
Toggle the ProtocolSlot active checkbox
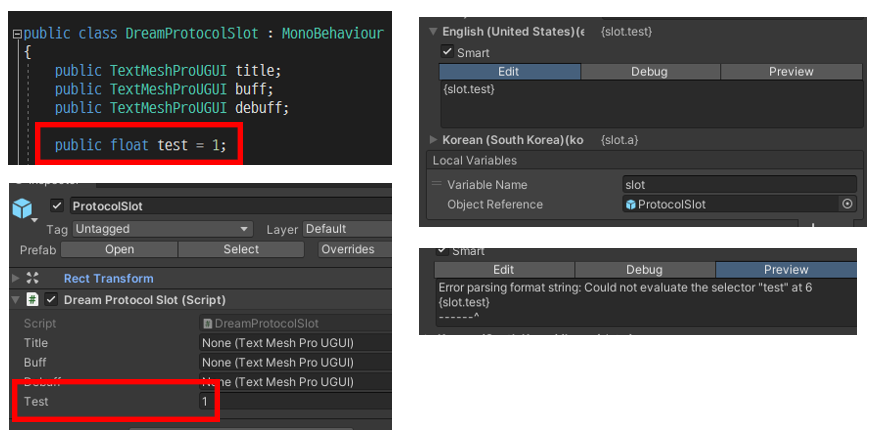pyautogui.click(x=57, y=206)
